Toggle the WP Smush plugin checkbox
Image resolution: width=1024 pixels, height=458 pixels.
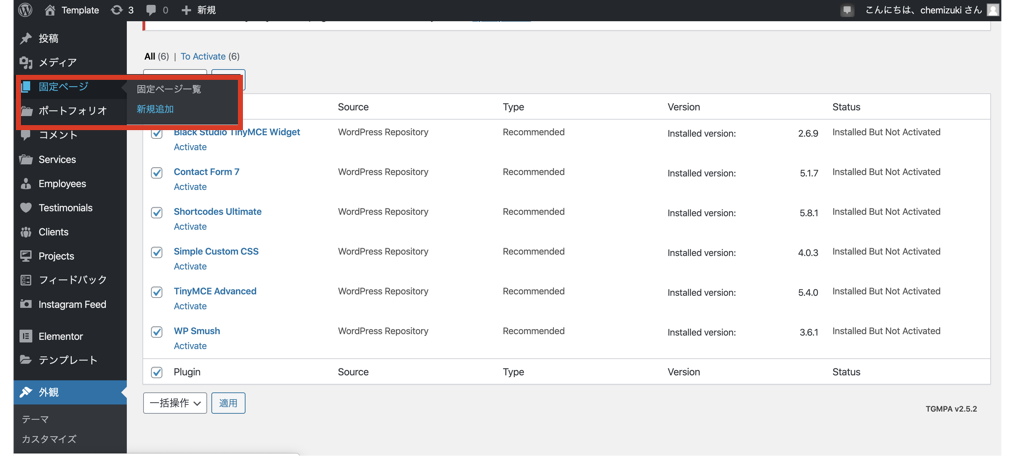156,332
